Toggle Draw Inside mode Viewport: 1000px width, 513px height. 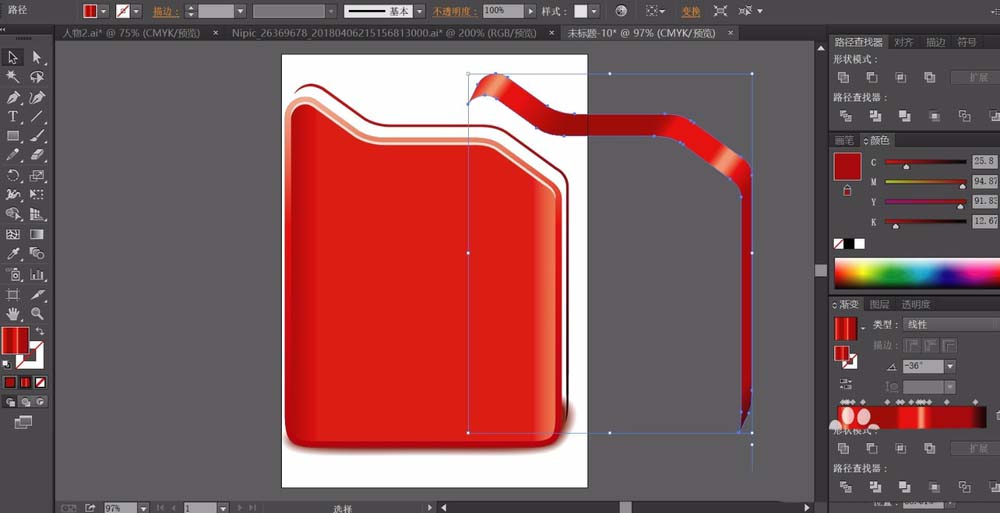41,402
